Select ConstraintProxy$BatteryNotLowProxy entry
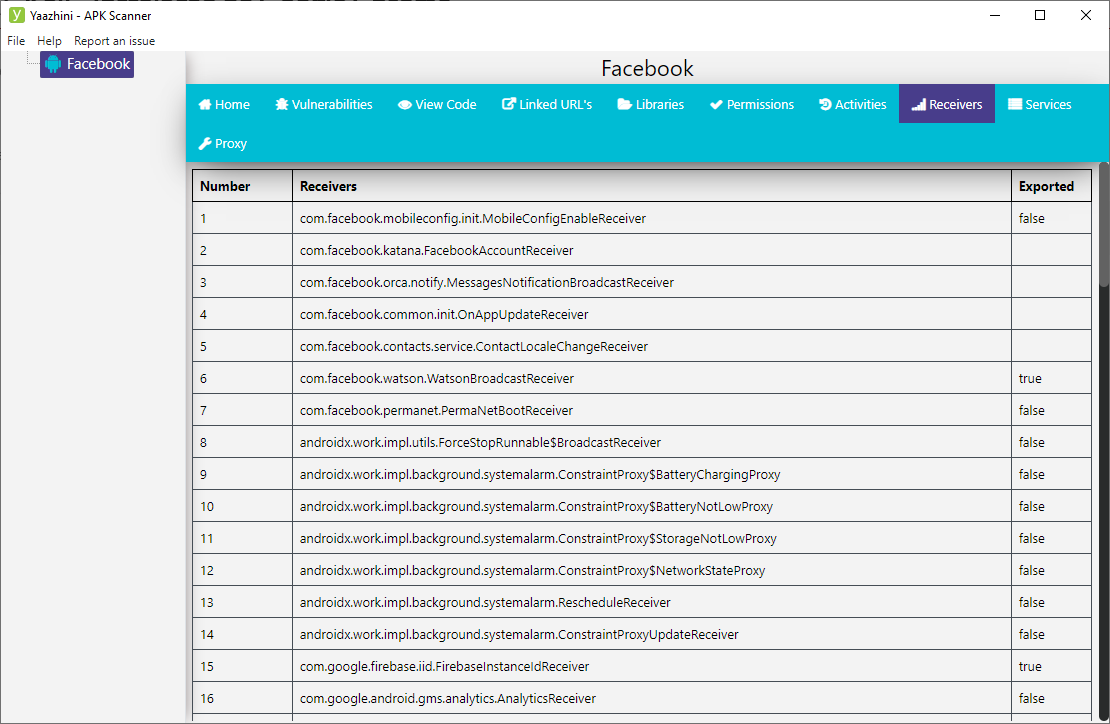Screen dimensions: 1110x724 coord(536,507)
